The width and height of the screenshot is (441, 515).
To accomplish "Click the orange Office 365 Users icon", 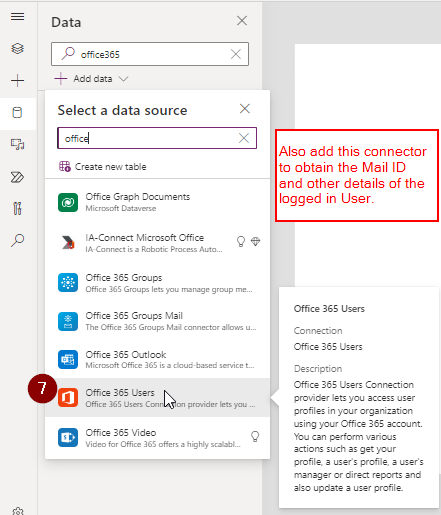I will click(x=68, y=398).
